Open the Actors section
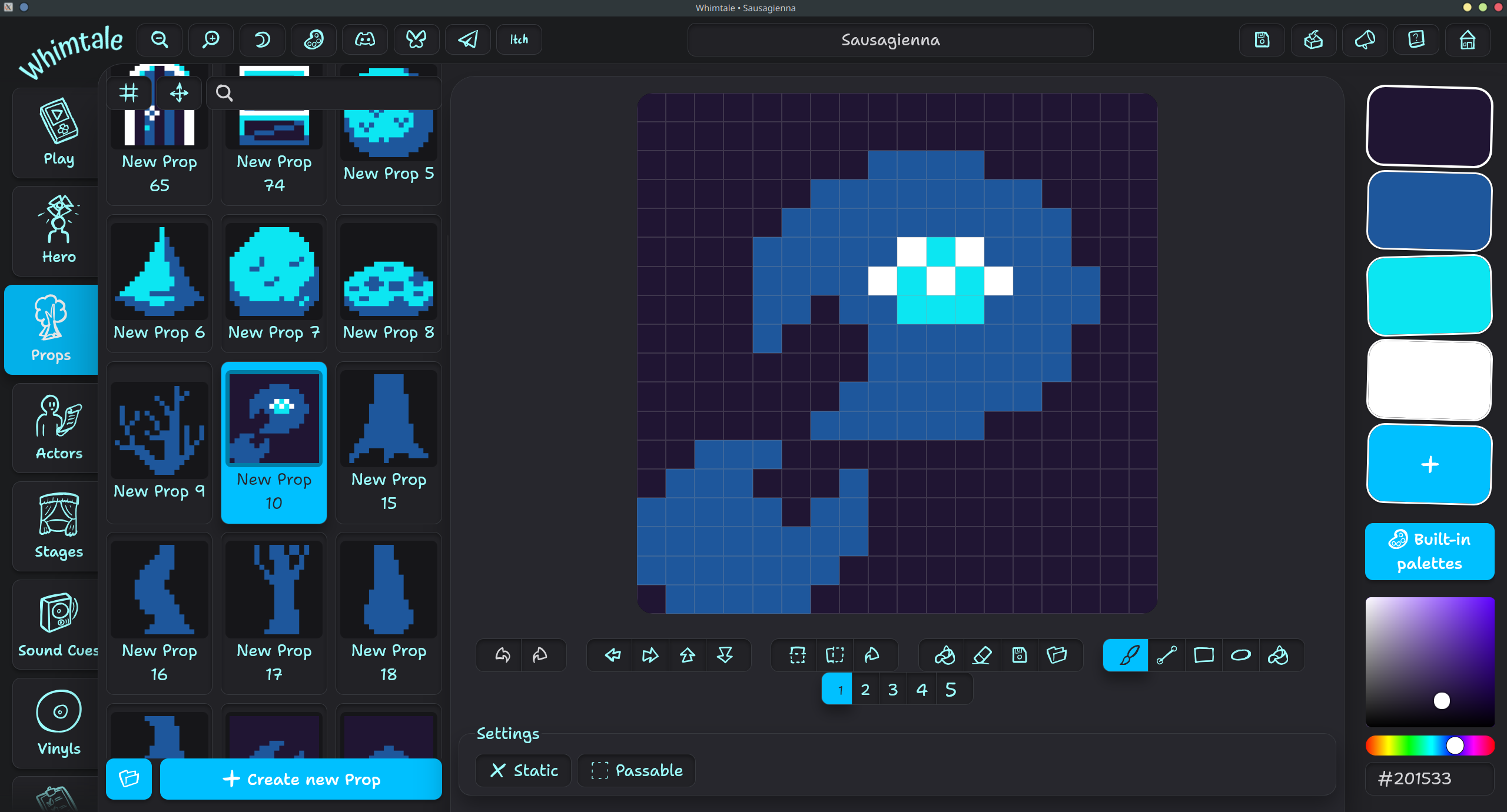Screen dimensions: 1507x812 [x=58, y=428]
